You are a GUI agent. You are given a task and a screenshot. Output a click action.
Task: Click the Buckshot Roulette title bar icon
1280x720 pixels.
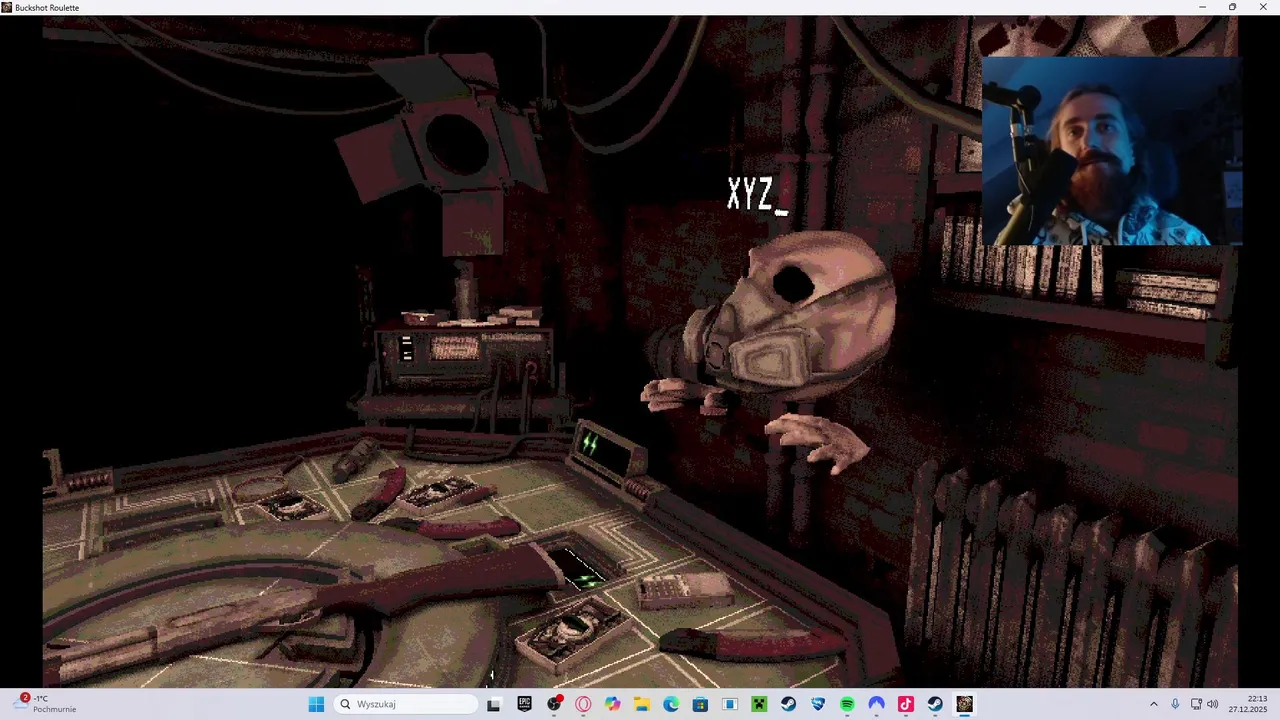pyautogui.click(x=7, y=7)
